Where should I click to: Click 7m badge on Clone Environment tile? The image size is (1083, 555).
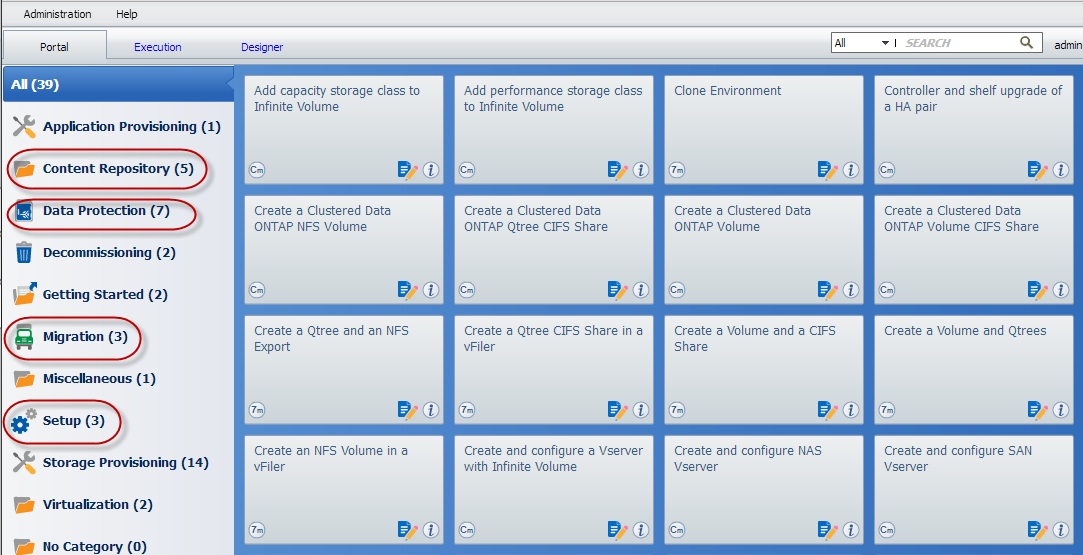click(x=677, y=170)
